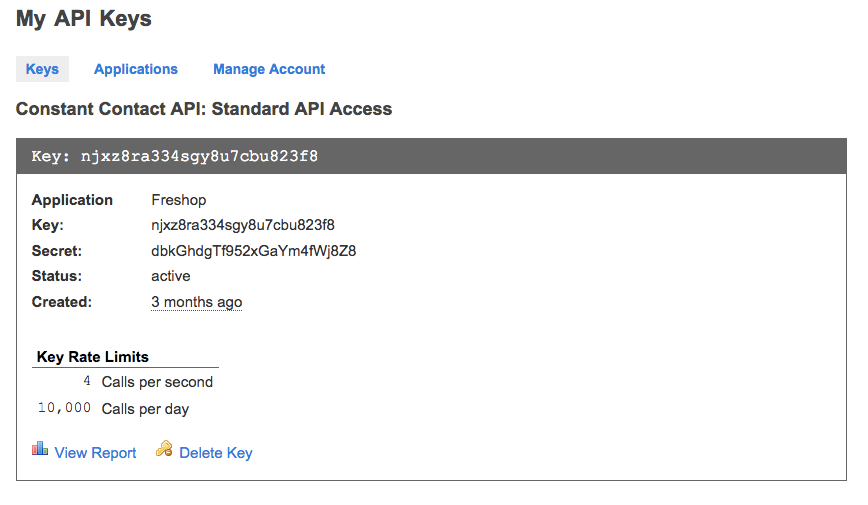
Task: Click the Key value njxz8ra334sgy8u7cbu823f8 in details
Action: (x=243, y=225)
